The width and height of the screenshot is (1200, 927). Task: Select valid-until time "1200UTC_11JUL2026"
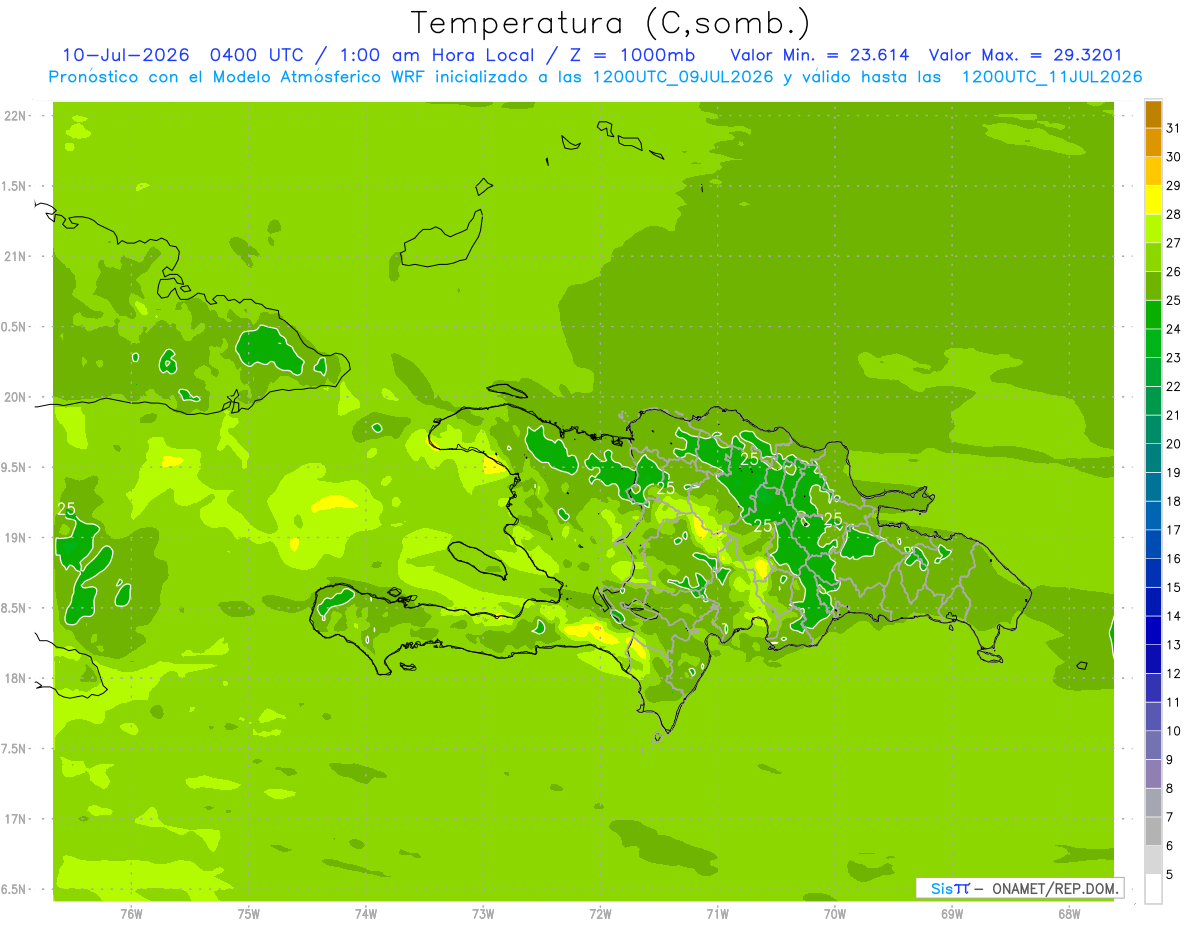[x=1052, y=77]
